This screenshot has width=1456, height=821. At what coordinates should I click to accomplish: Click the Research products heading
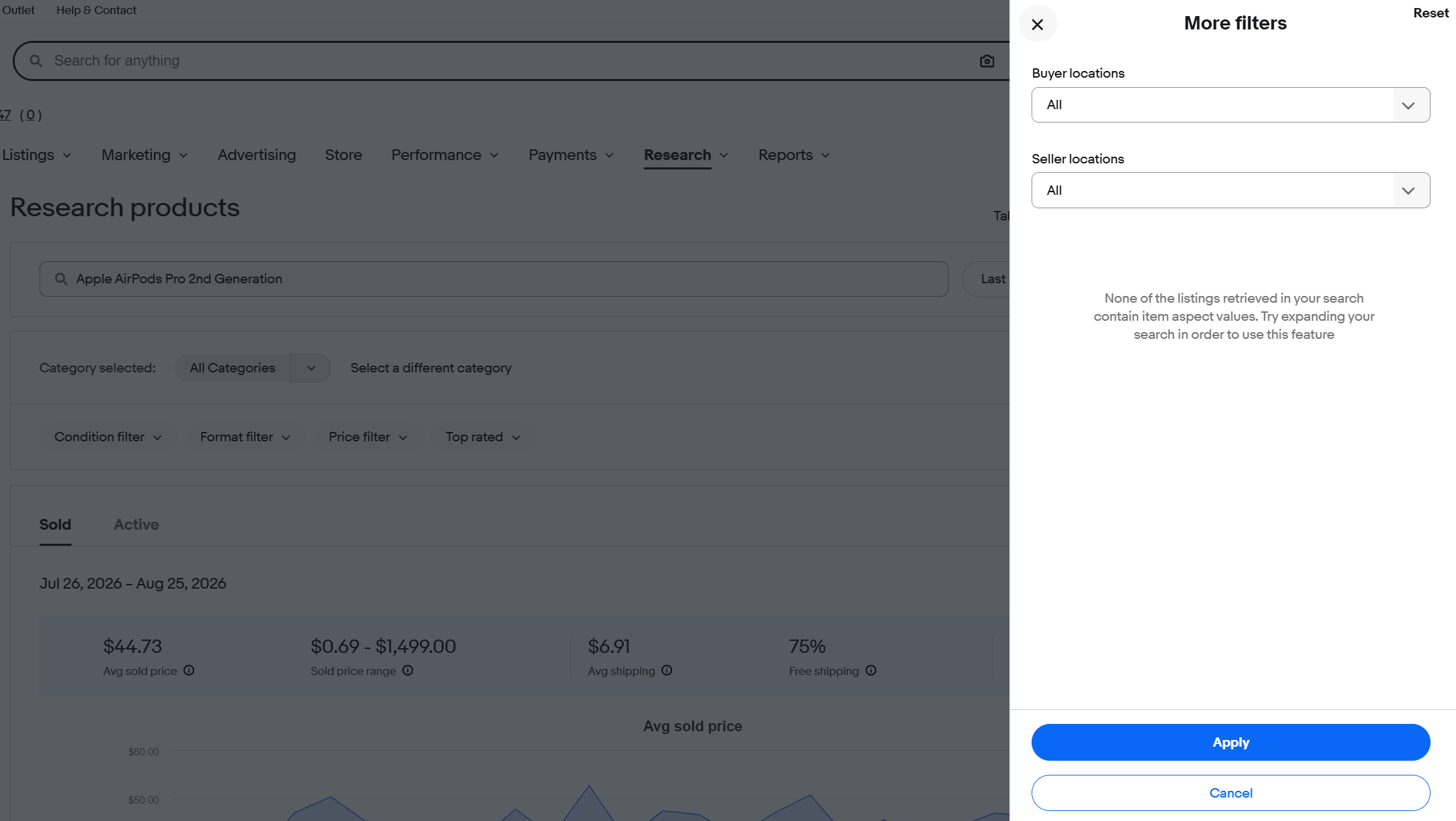tap(125, 208)
